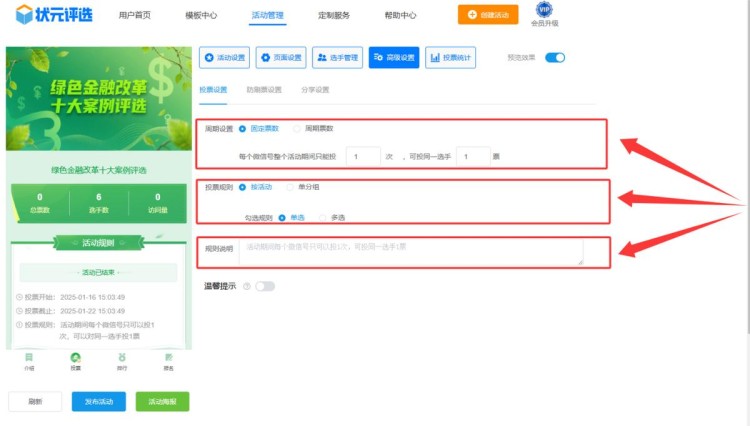Click the blue 发布活动 button
The height and width of the screenshot is (426, 750).
point(98,401)
